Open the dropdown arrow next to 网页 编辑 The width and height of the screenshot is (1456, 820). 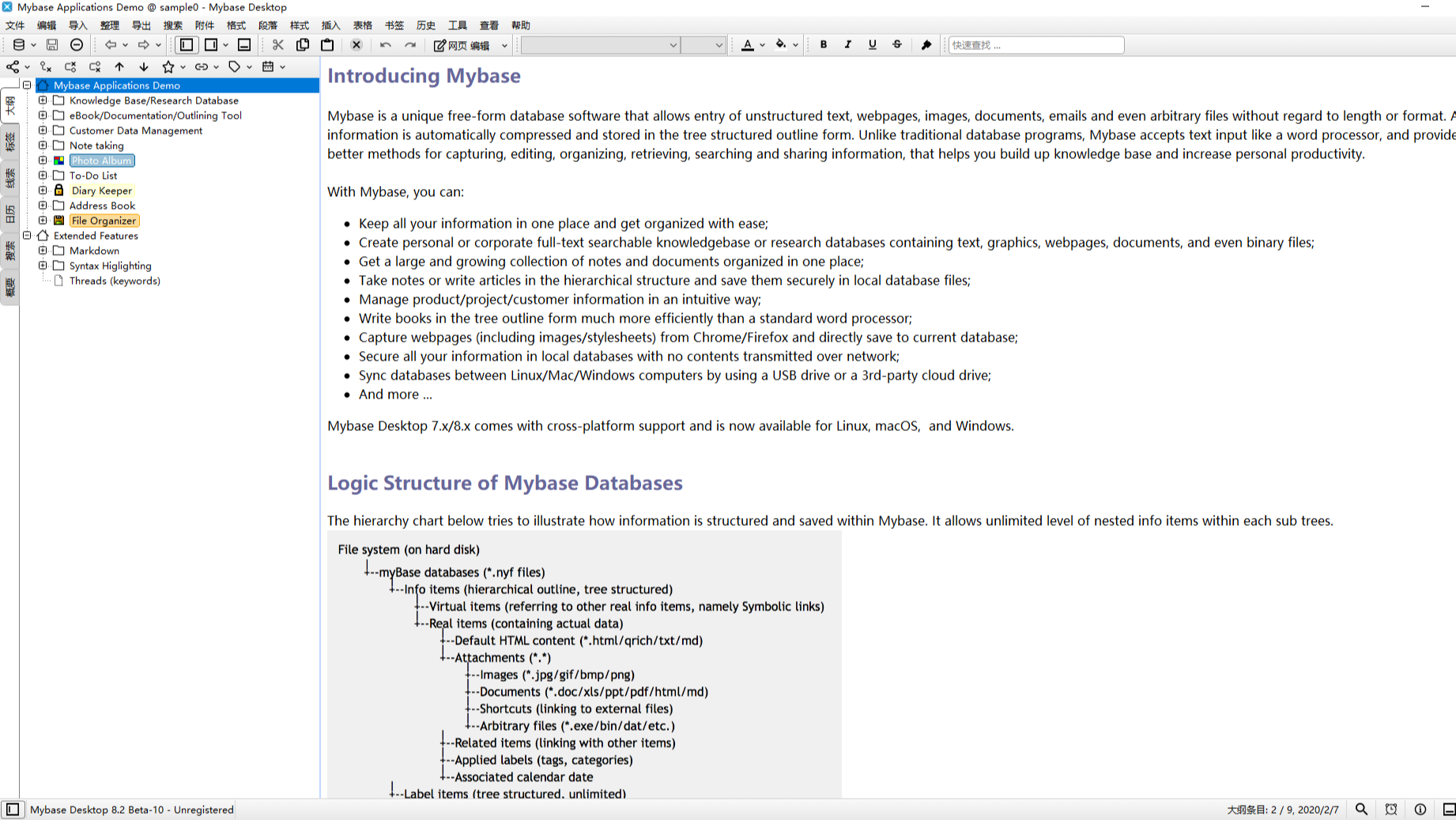pos(504,45)
